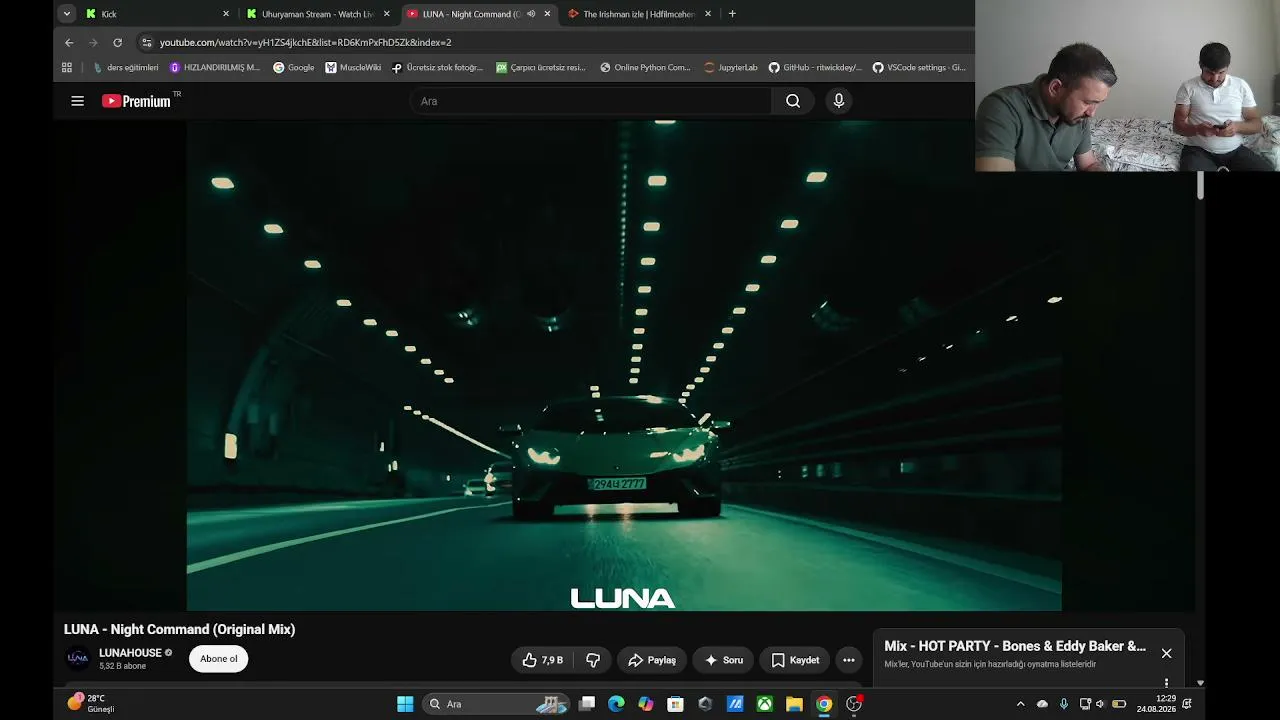Image resolution: width=1280 pixels, height=720 pixels.
Task: Open taskbar clock showing 12:29
Action: coord(1156,704)
